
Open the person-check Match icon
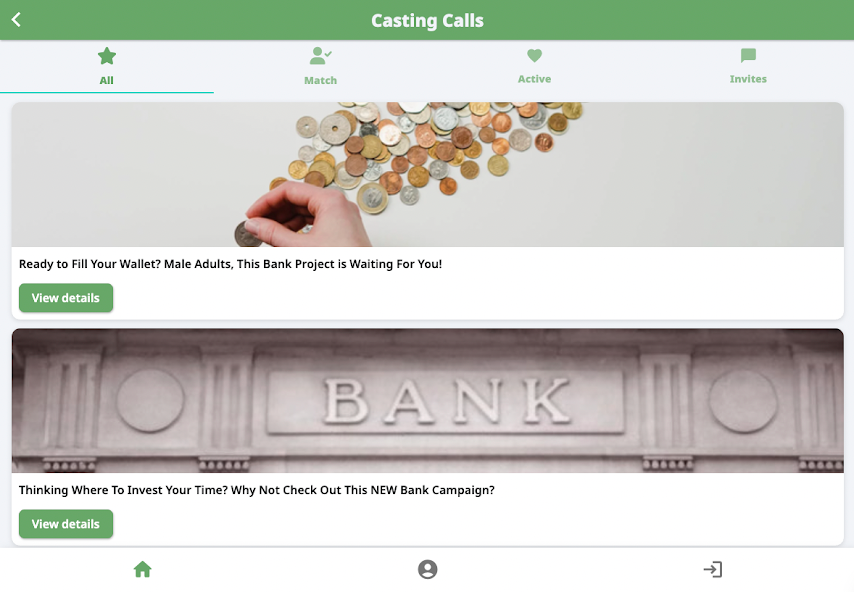click(320, 56)
